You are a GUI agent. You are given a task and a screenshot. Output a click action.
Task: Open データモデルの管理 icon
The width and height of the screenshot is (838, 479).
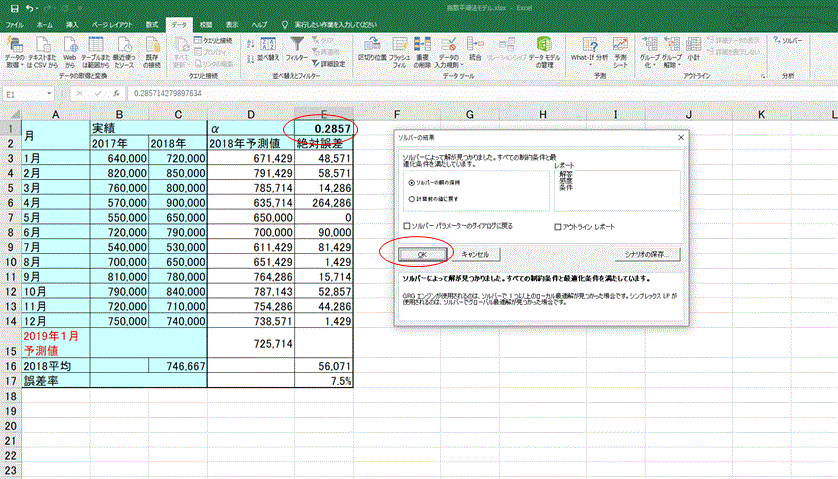[545, 46]
